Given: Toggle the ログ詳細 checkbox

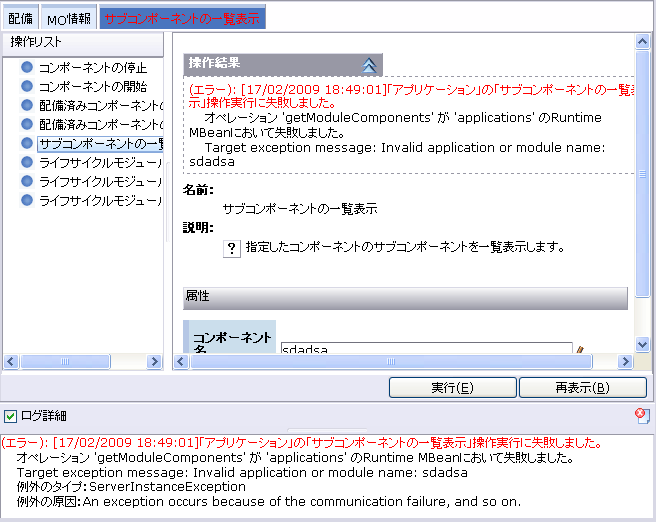Looking at the screenshot, I should coord(10,415).
